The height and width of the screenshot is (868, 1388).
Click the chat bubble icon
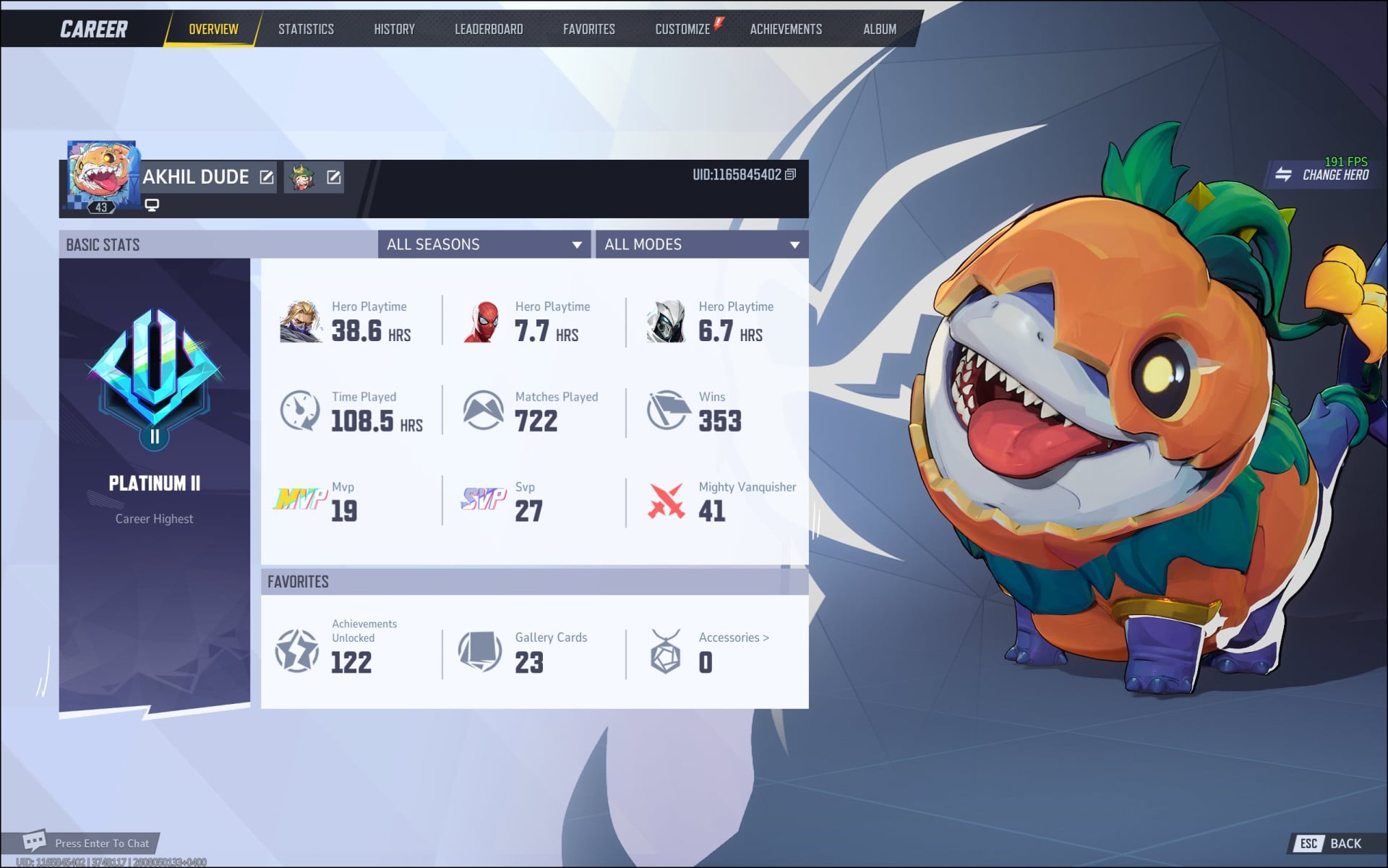click(34, 841)
